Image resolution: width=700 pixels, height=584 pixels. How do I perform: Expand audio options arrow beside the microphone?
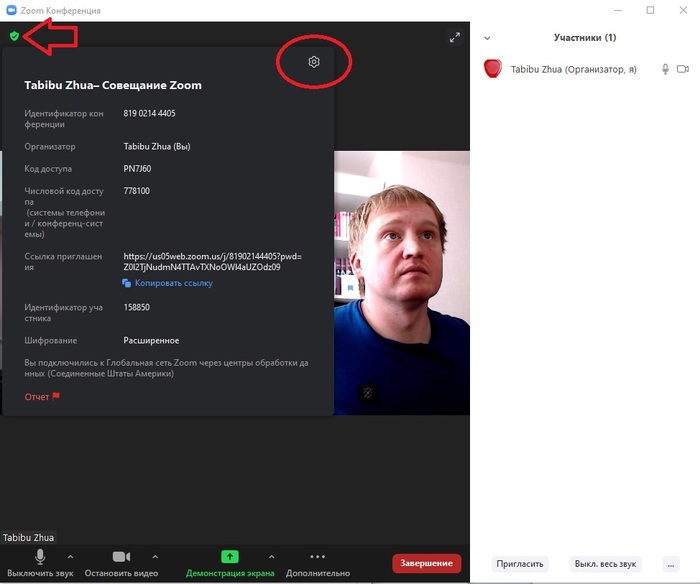(70, 557)
